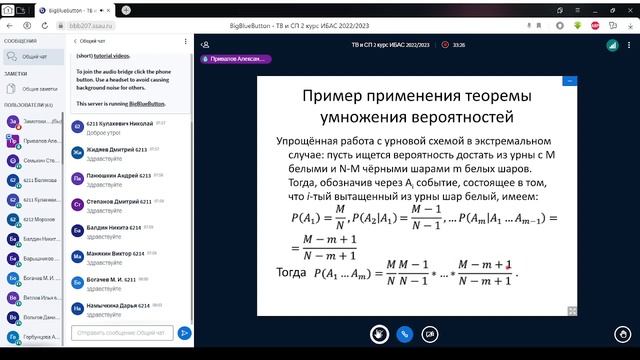Screen dimensions: 640x360
Task: Select user Богачев М. И. in the user list
Action: 33,278
